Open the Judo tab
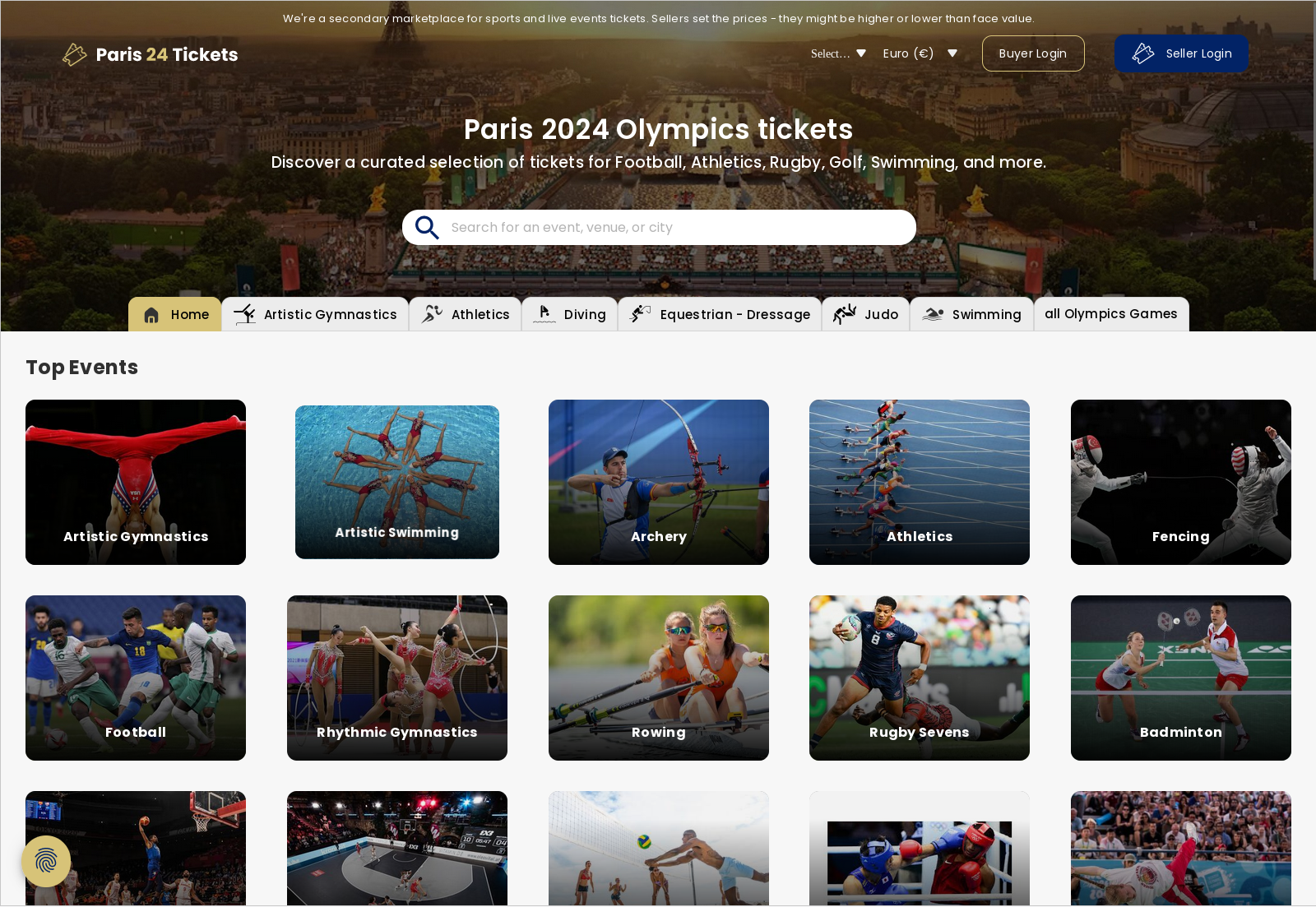1316x907 pixels. [x=866, y=314]
